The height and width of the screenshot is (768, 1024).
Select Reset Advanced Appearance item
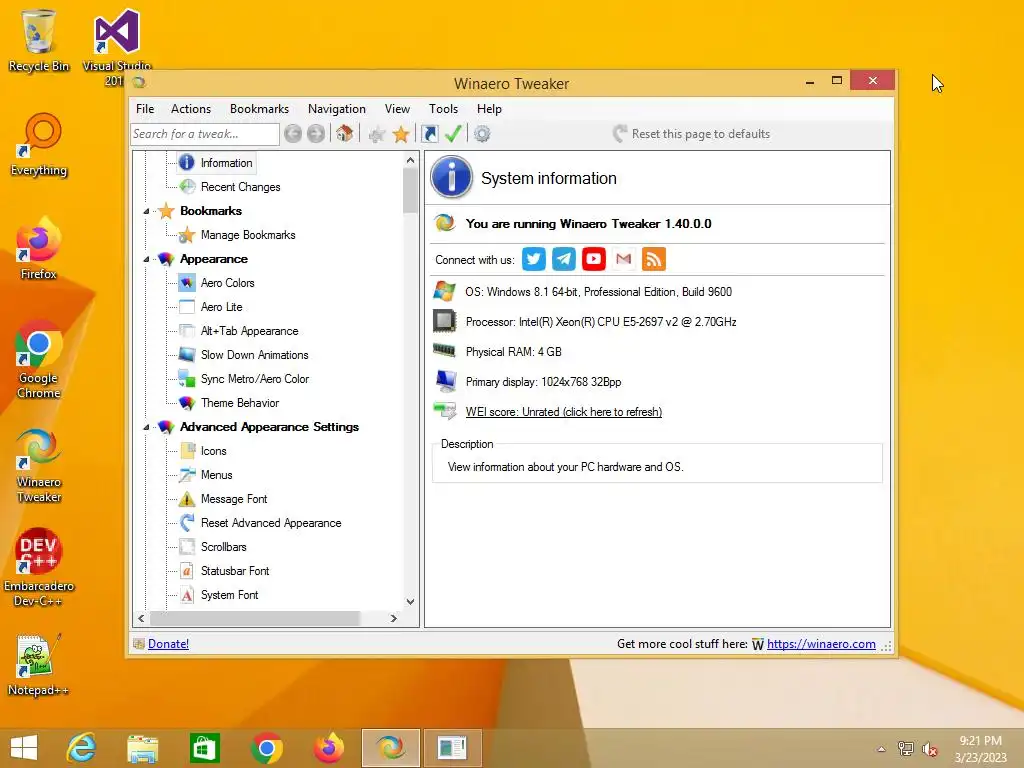(x=271, y=523)
